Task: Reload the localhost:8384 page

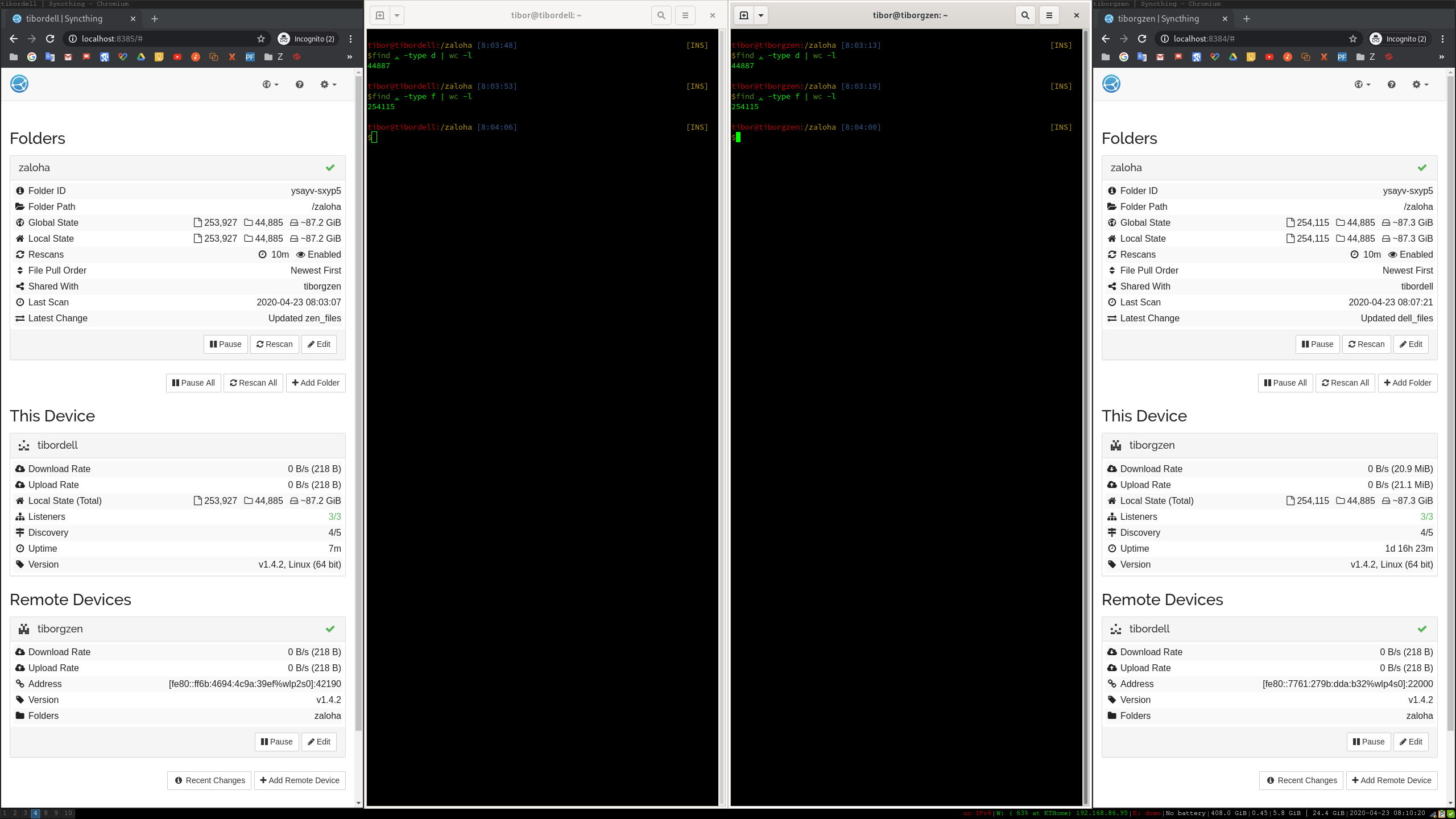Action: [1142, 39]
